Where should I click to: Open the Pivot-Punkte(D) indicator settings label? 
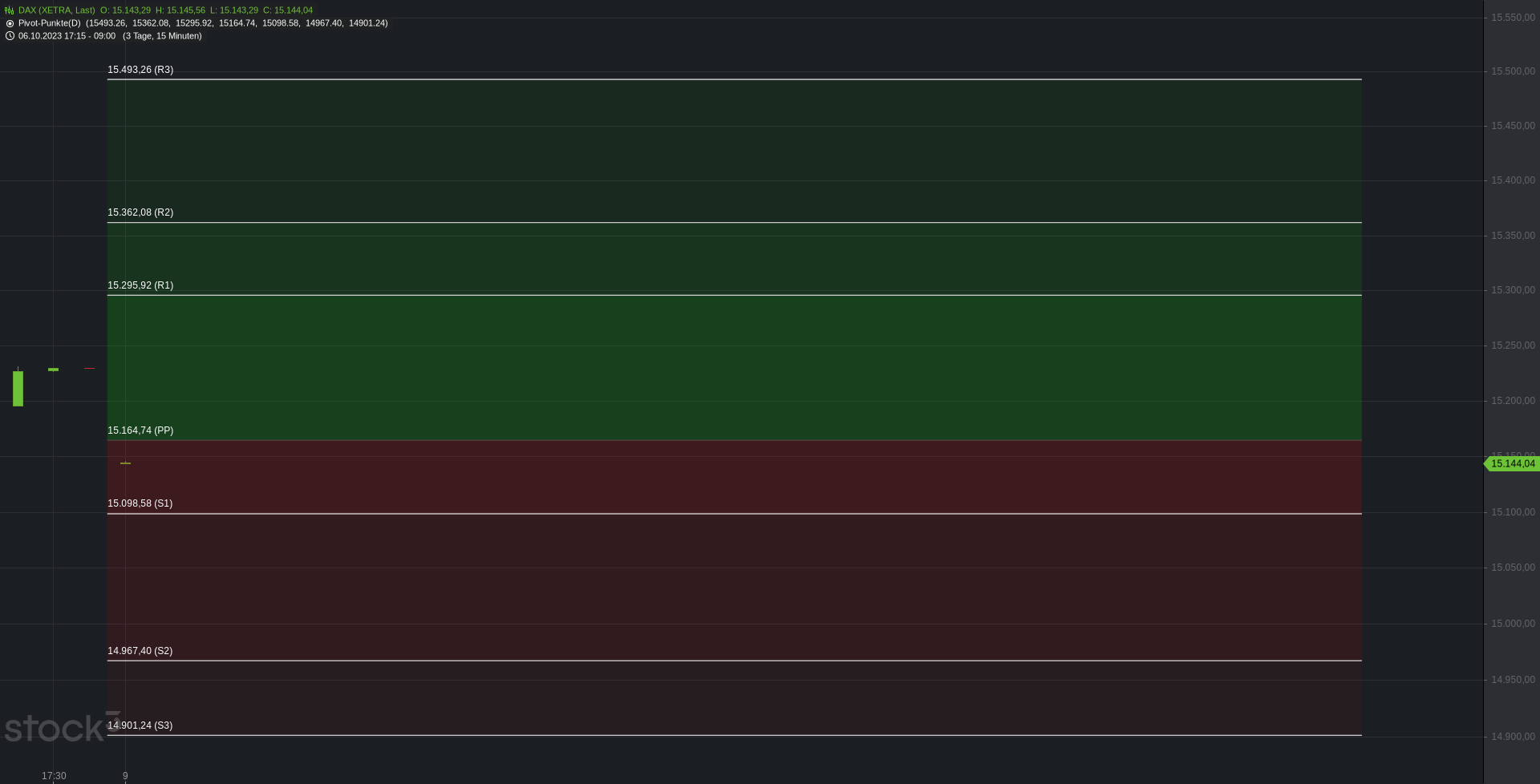[x=50, y=23]
